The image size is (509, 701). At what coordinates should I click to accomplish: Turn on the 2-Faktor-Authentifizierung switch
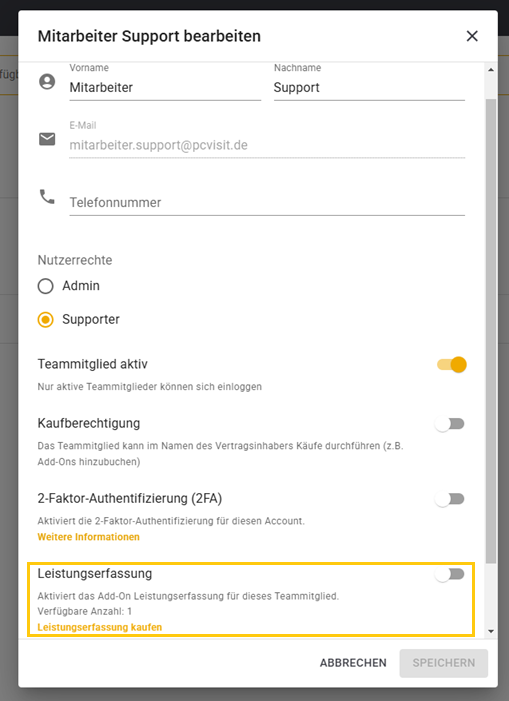point(450,499)
